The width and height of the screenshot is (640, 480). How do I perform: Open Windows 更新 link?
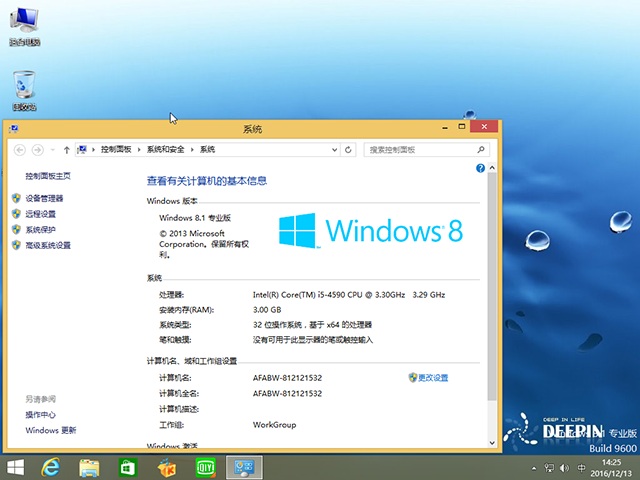click(x=51, y=430)
